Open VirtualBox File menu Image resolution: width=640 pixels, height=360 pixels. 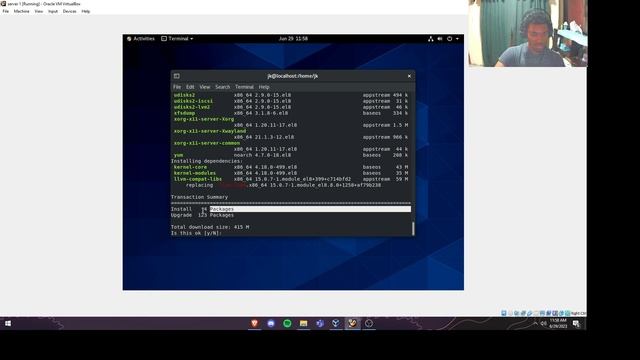pyautogui.click(x=6, y=11)
